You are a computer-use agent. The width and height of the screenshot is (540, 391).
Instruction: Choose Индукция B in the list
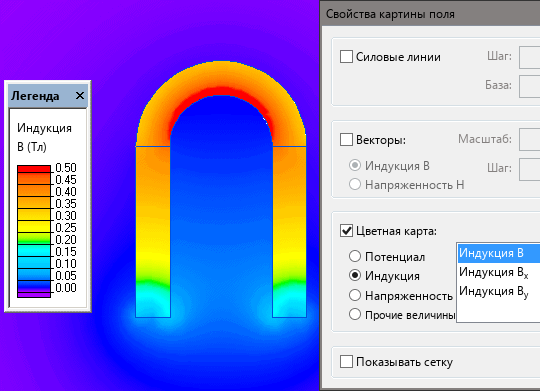(x=499, y=253)
